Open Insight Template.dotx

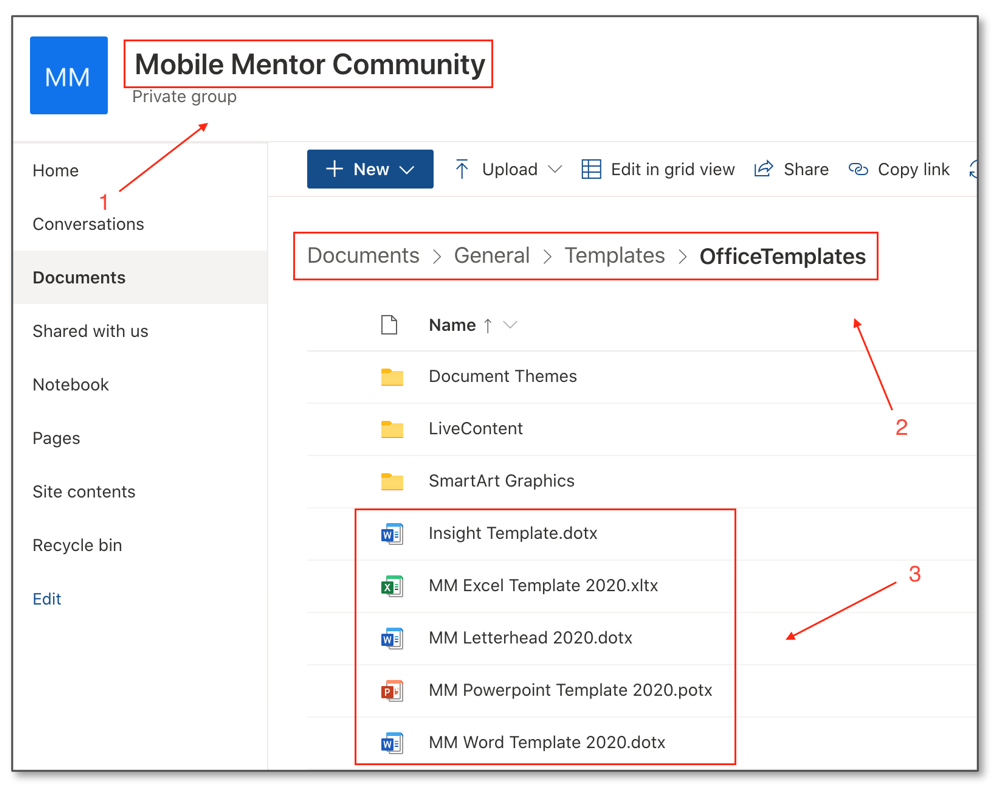pyautogui.click(x=513, y=533)
